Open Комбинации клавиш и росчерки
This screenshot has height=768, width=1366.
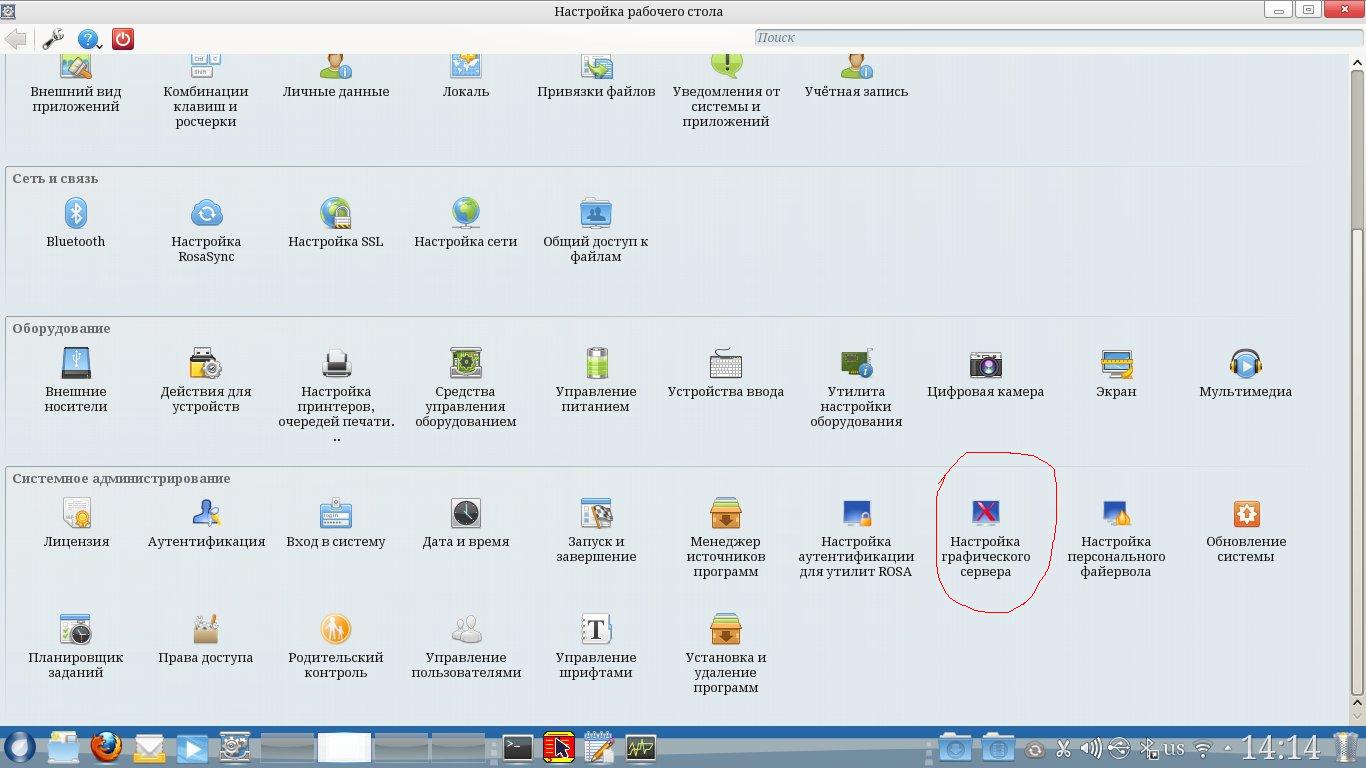click(x=206, y=92)
